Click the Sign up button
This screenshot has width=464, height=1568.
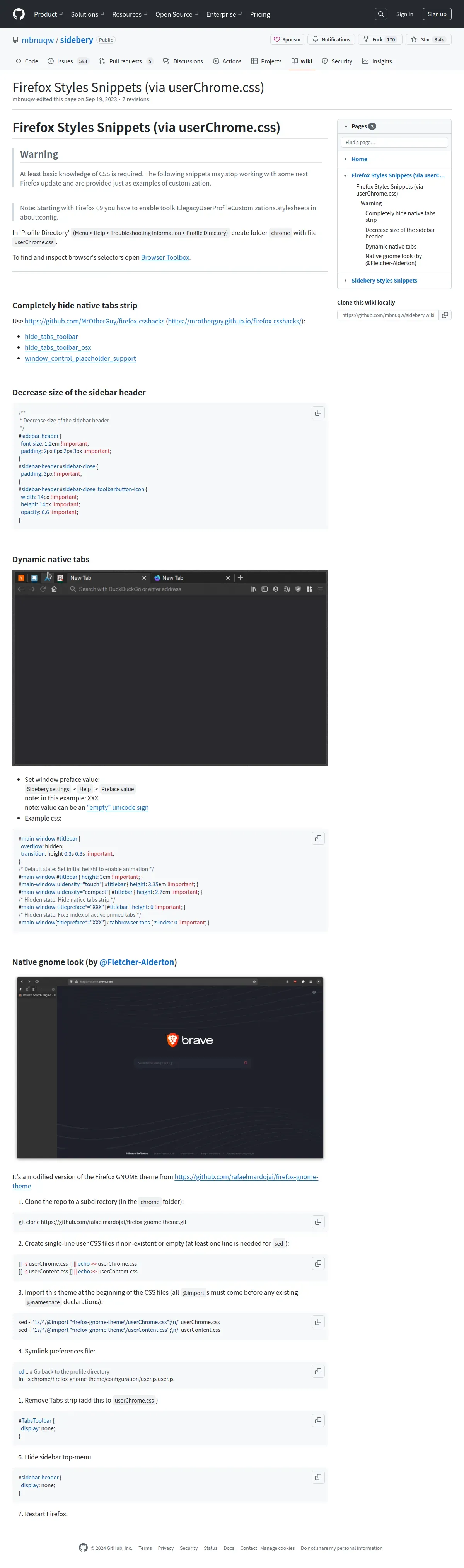point(437,14)
